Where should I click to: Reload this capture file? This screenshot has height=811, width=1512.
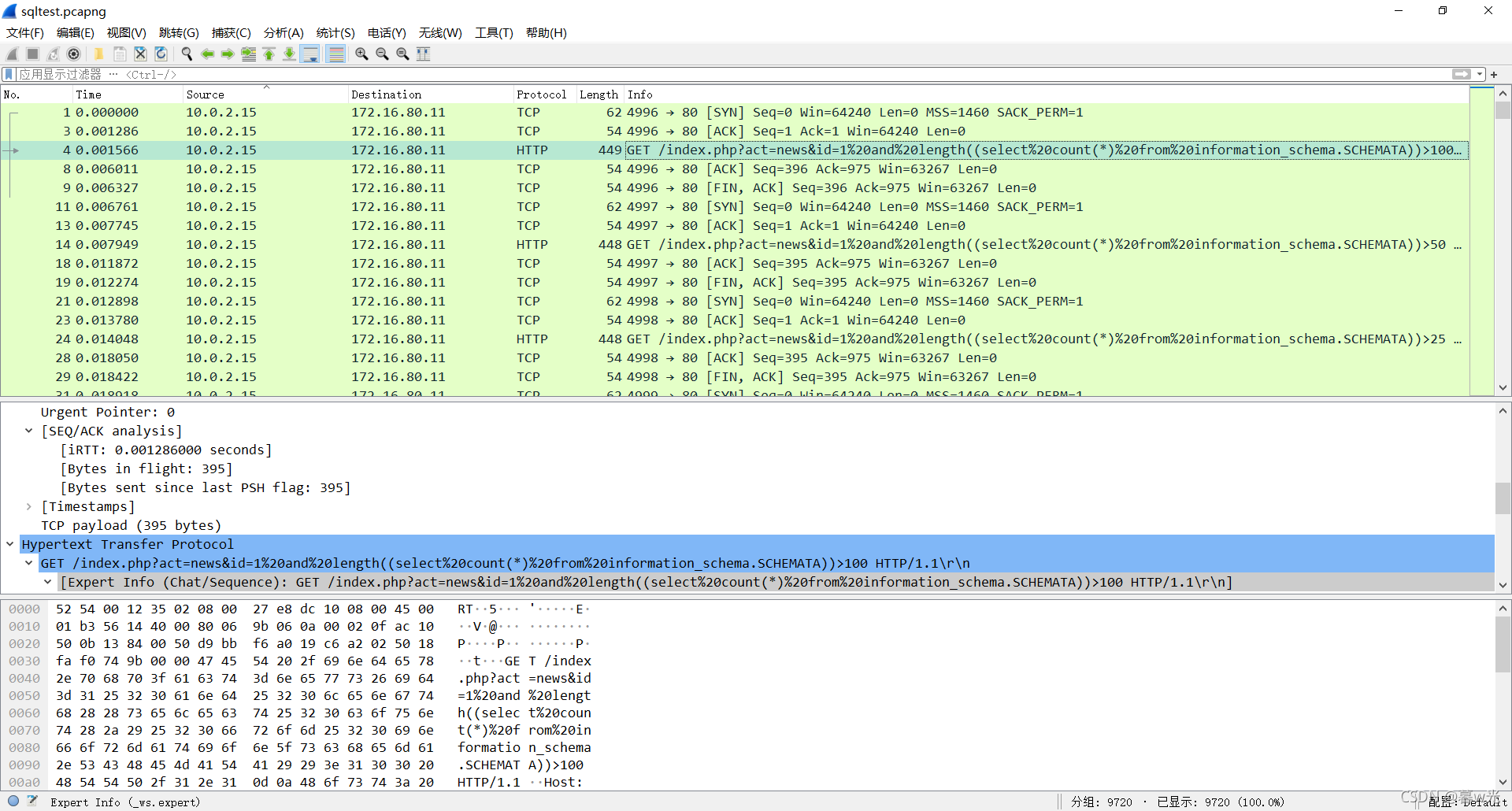(161, 54)
